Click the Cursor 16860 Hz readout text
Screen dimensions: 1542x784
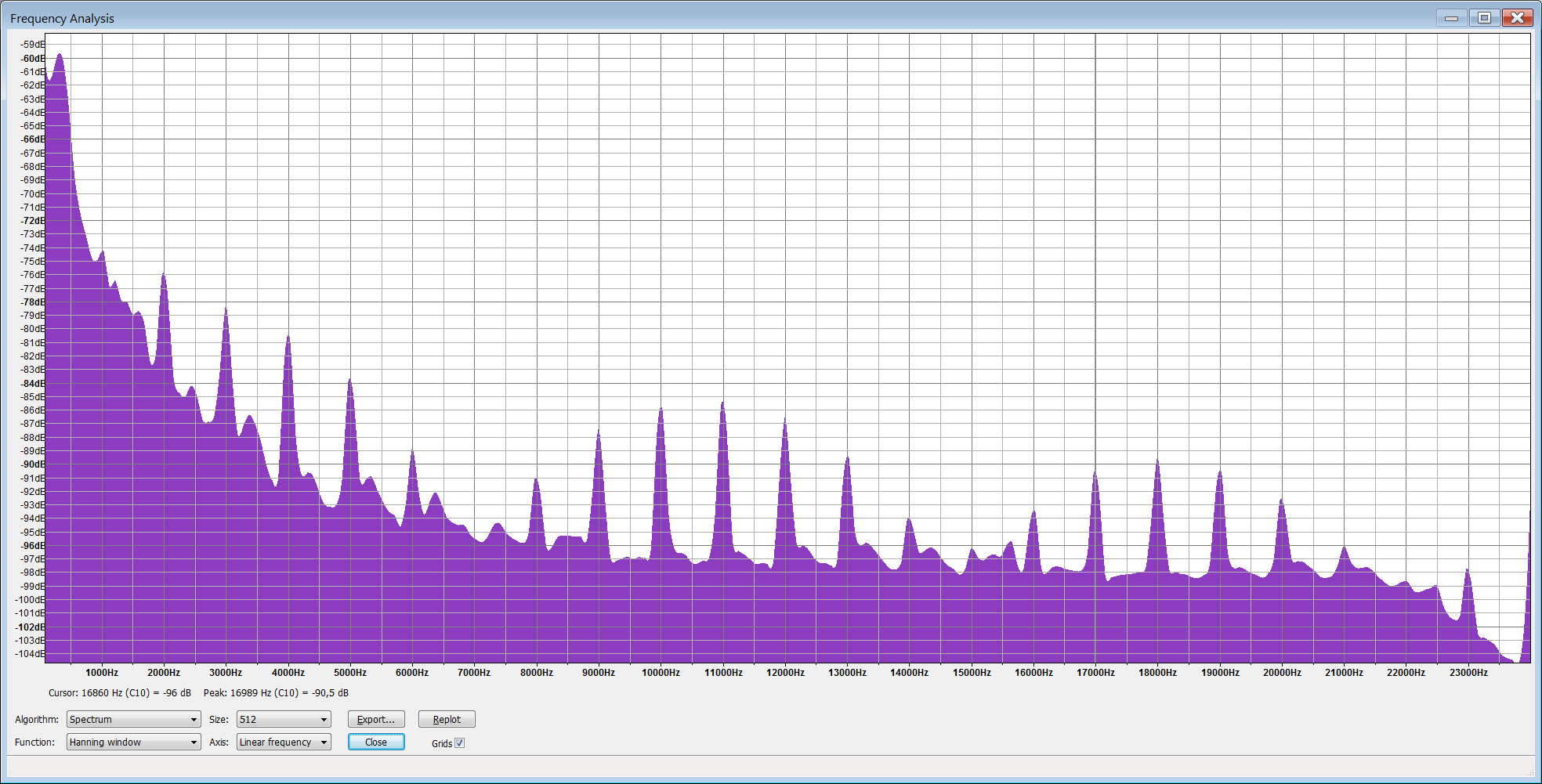click(120, 692)
